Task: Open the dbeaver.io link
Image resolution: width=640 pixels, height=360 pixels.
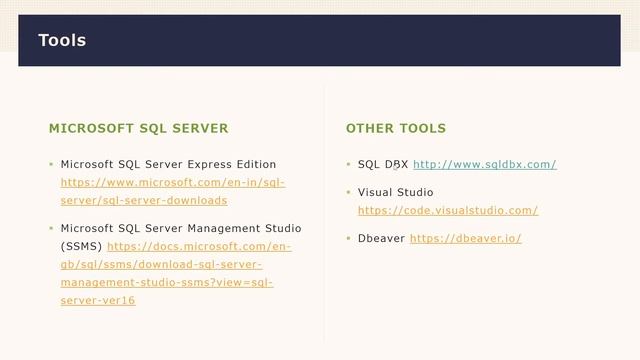Action: tap(465, 238)
